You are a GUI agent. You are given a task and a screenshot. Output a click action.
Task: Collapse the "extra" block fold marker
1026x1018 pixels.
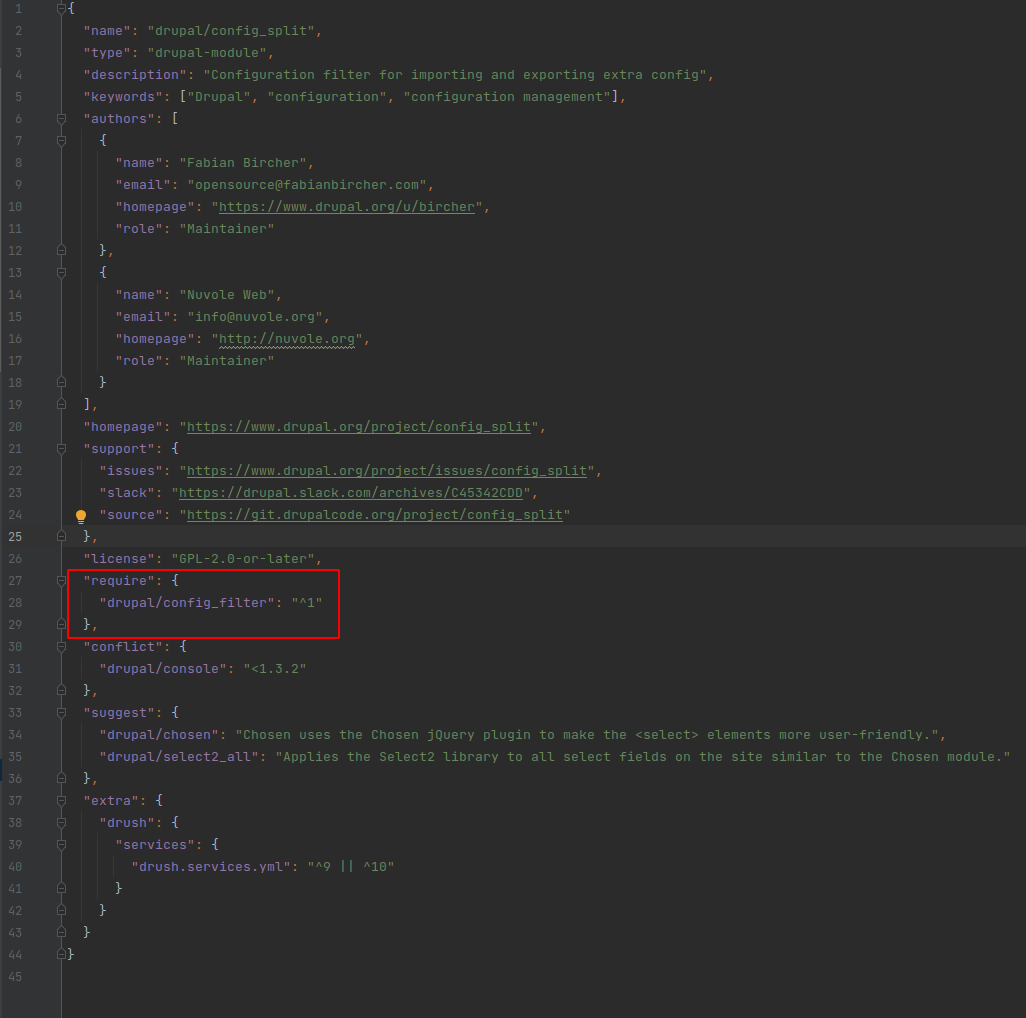tap(61, 800)
